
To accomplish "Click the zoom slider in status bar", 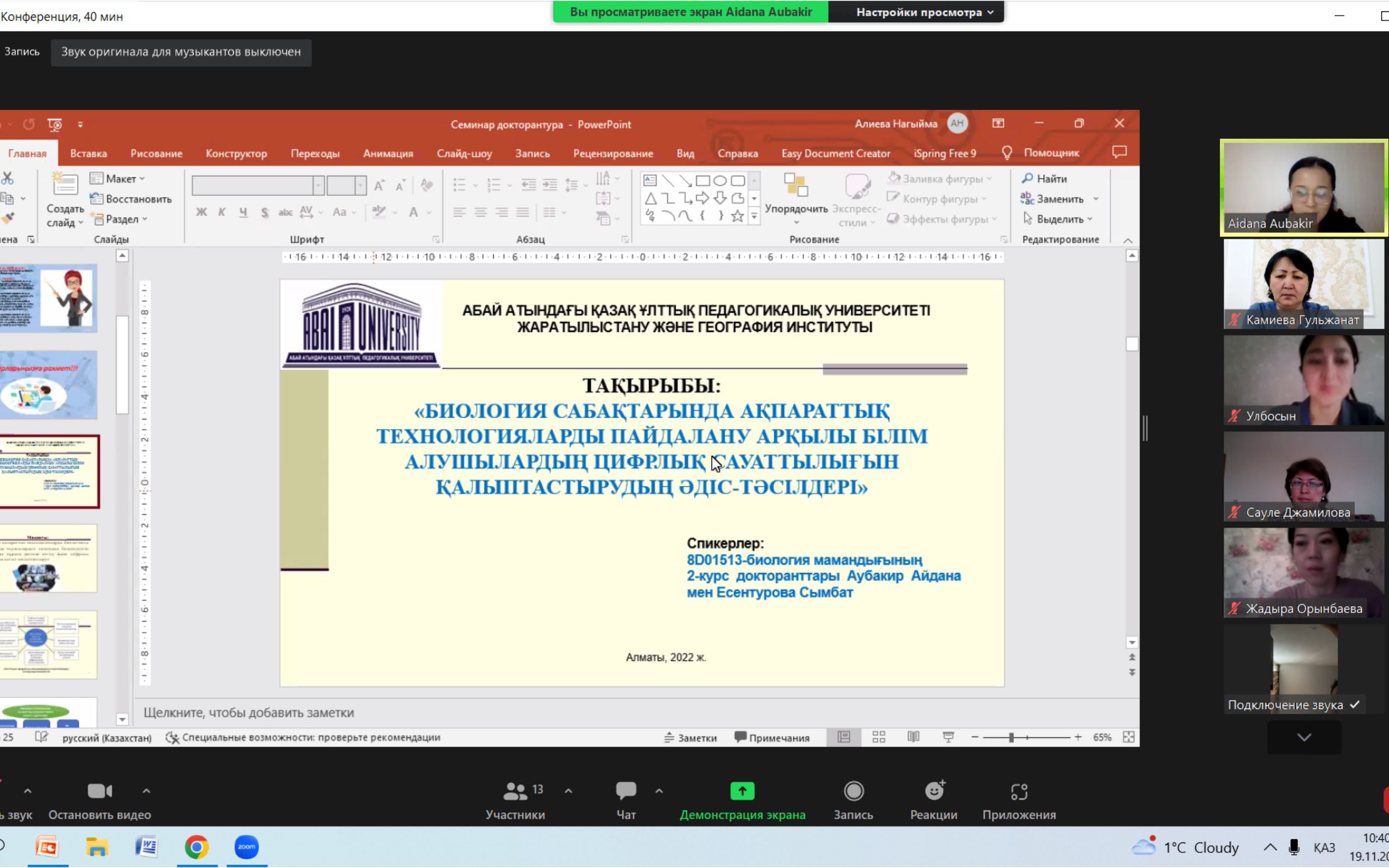I will (1011, 737).
